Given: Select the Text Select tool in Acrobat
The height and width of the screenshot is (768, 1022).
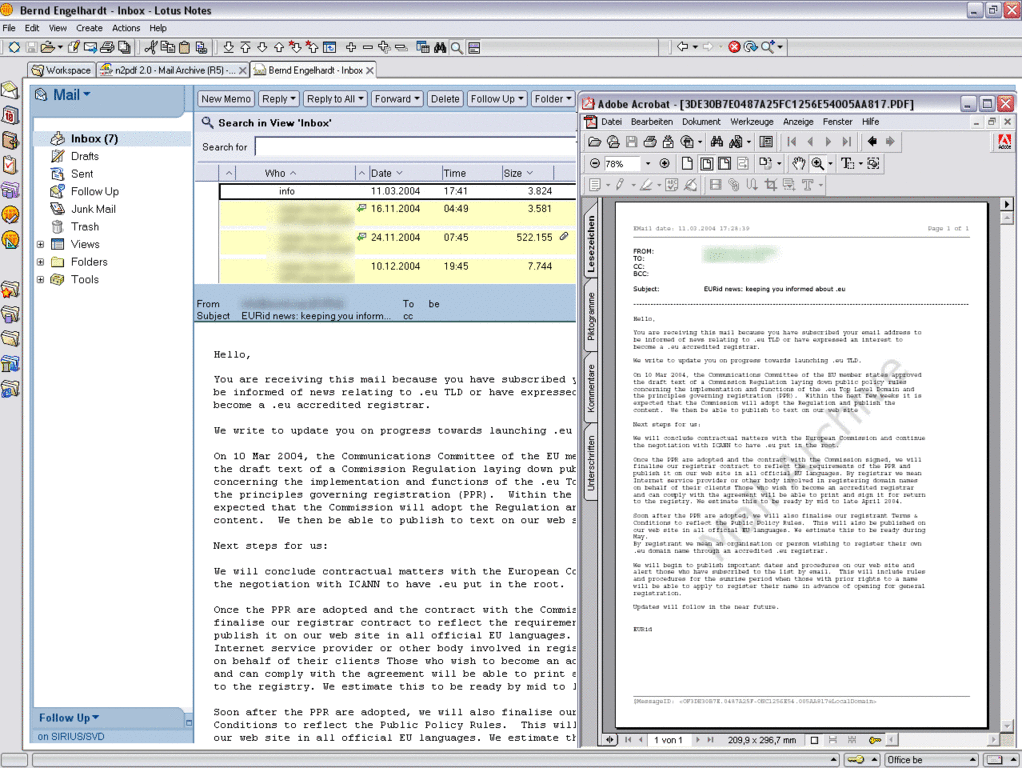Looking at the screenshot, I should point(847,164).
